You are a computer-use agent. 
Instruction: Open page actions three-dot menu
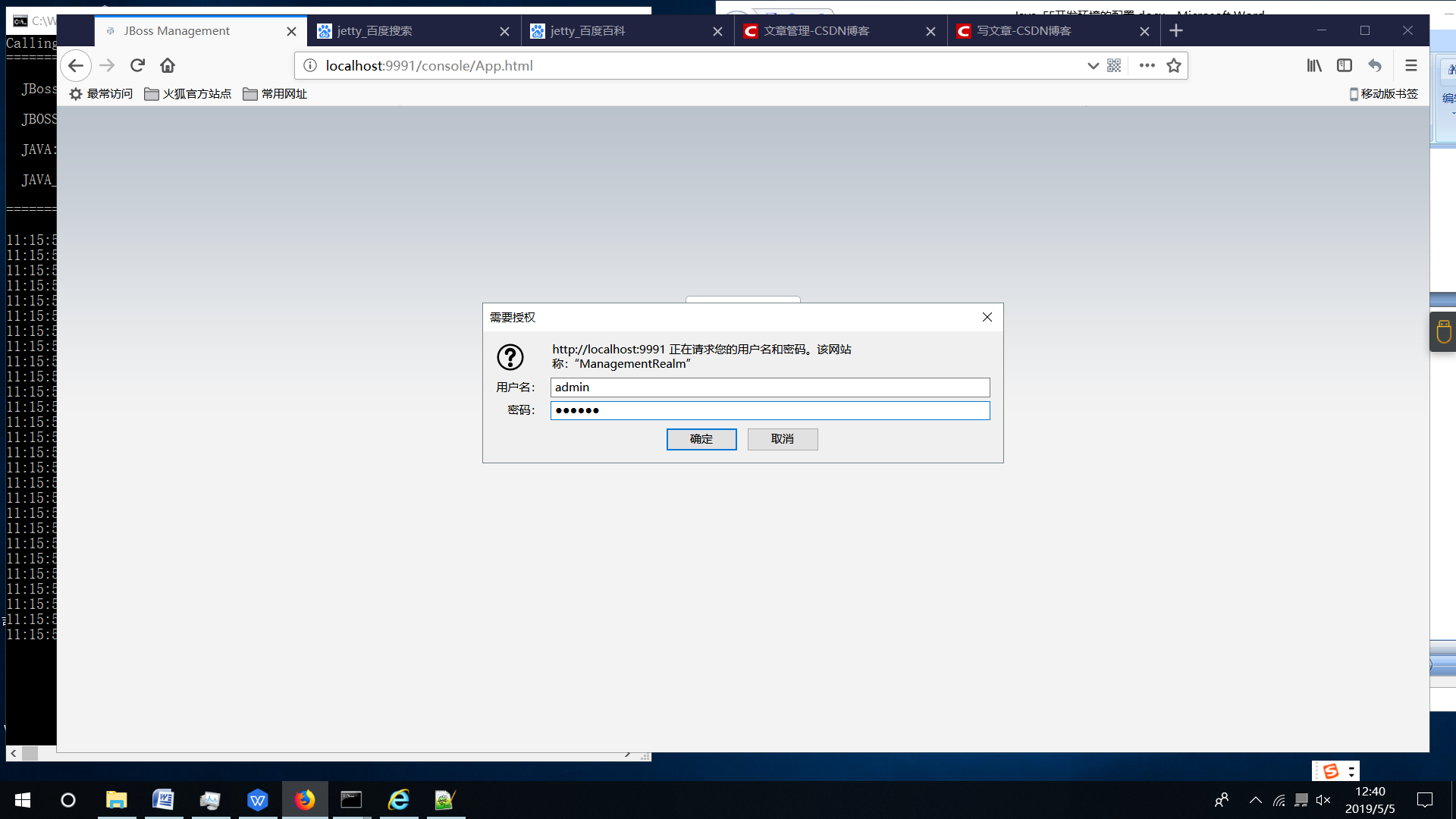[x=1147, y=66]
